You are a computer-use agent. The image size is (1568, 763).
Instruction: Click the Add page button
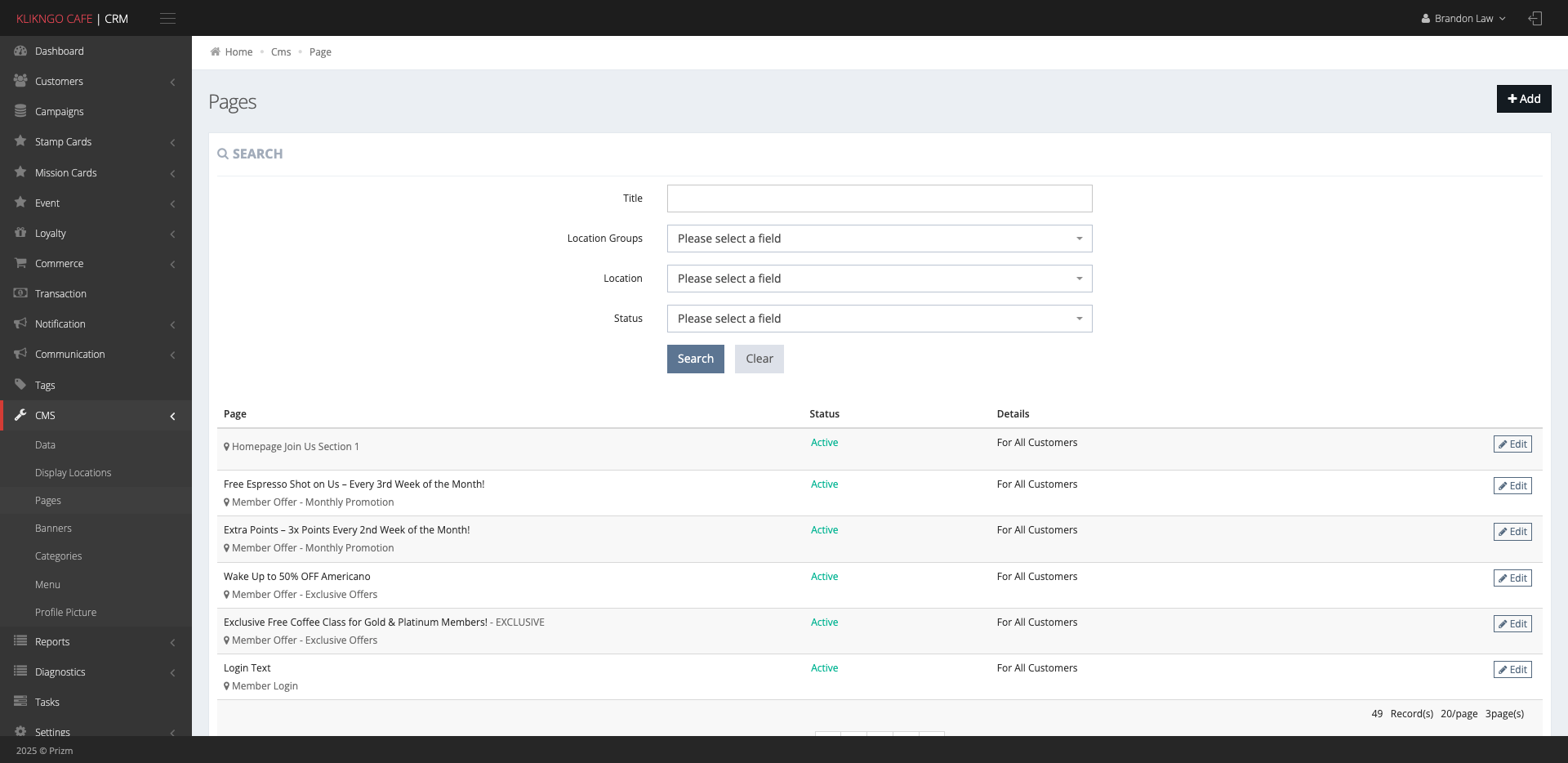point(1524,99)
